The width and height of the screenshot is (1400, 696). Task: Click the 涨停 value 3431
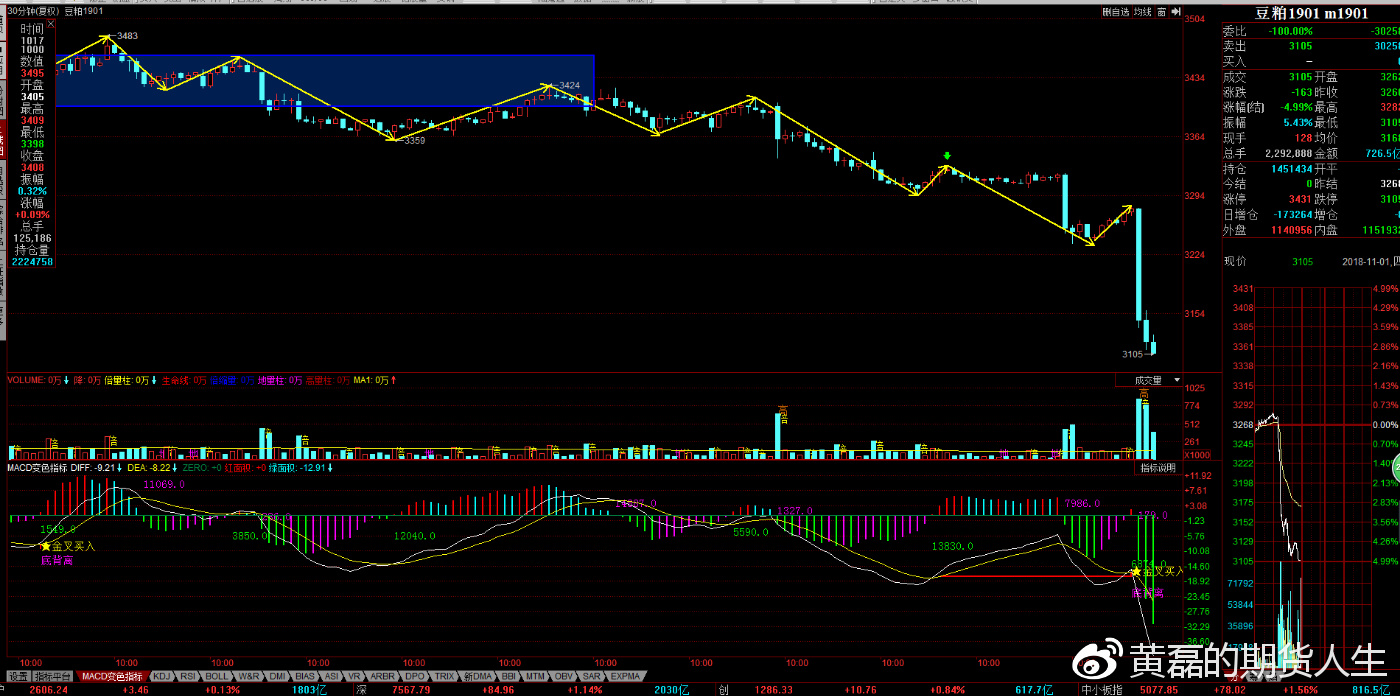[x=1300, y=199]
